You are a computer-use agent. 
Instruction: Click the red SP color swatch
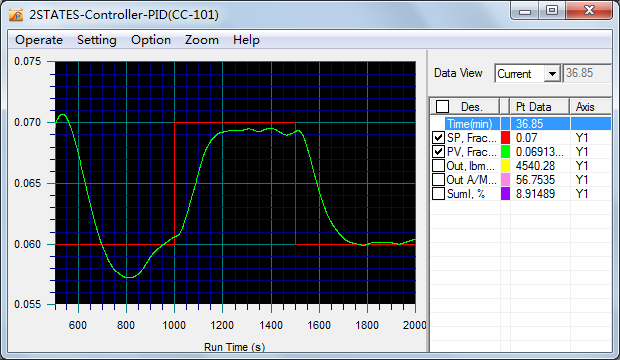(x=505, y=138)
